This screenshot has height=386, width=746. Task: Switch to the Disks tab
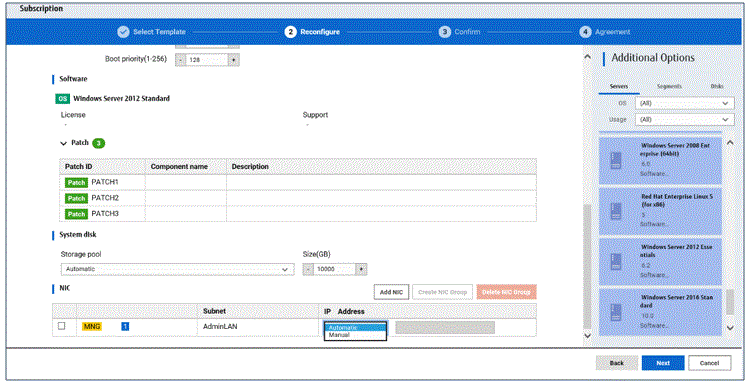[717, 87]
